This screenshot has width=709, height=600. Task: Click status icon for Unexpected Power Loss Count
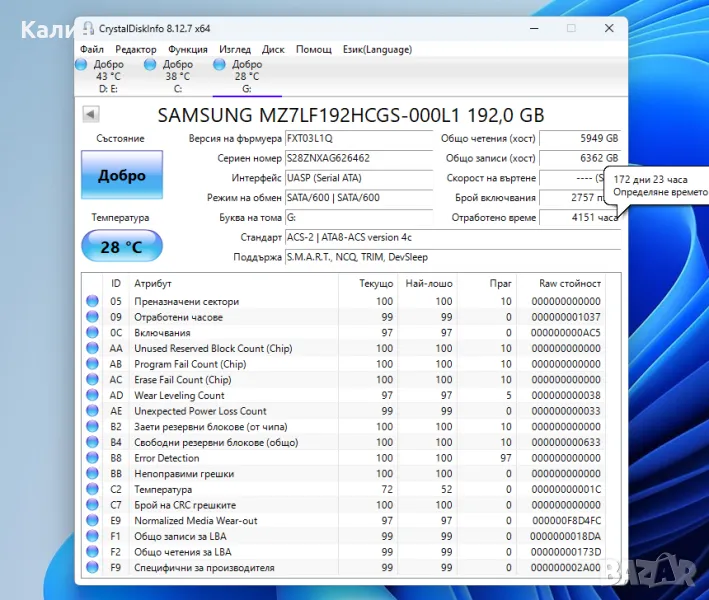point(93,411)
